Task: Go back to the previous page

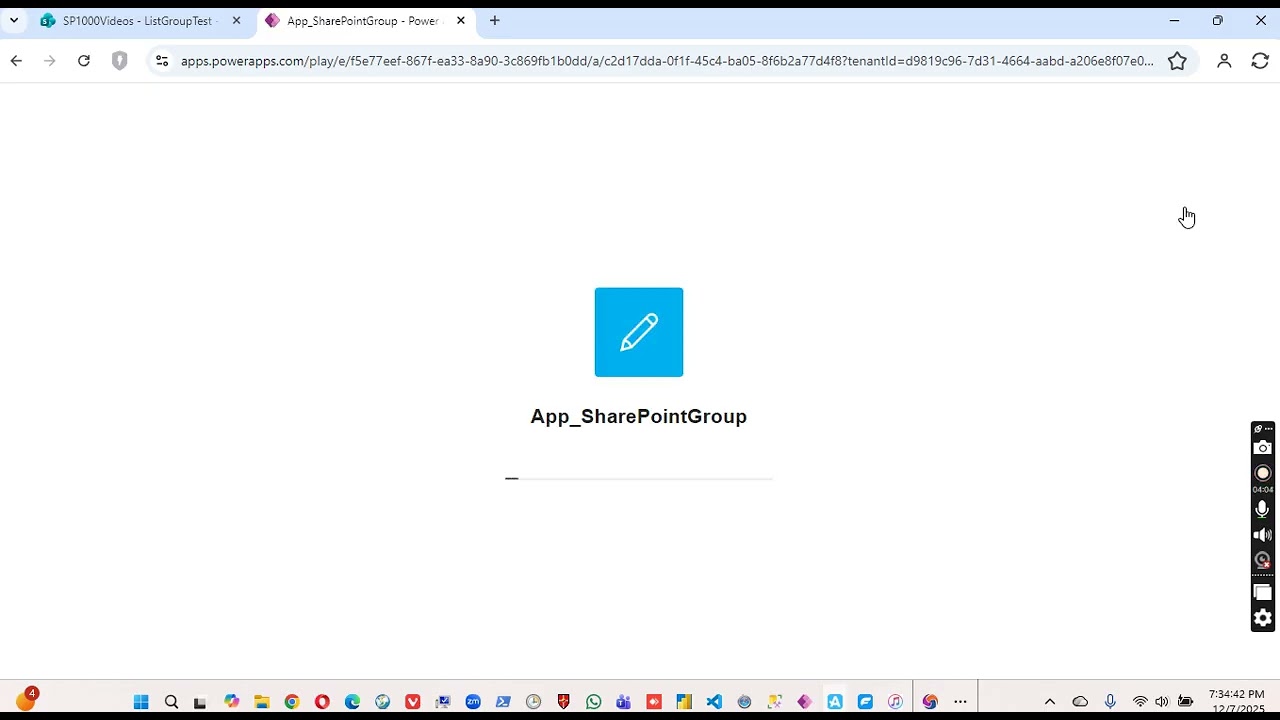Action: [x=16, y=61]
